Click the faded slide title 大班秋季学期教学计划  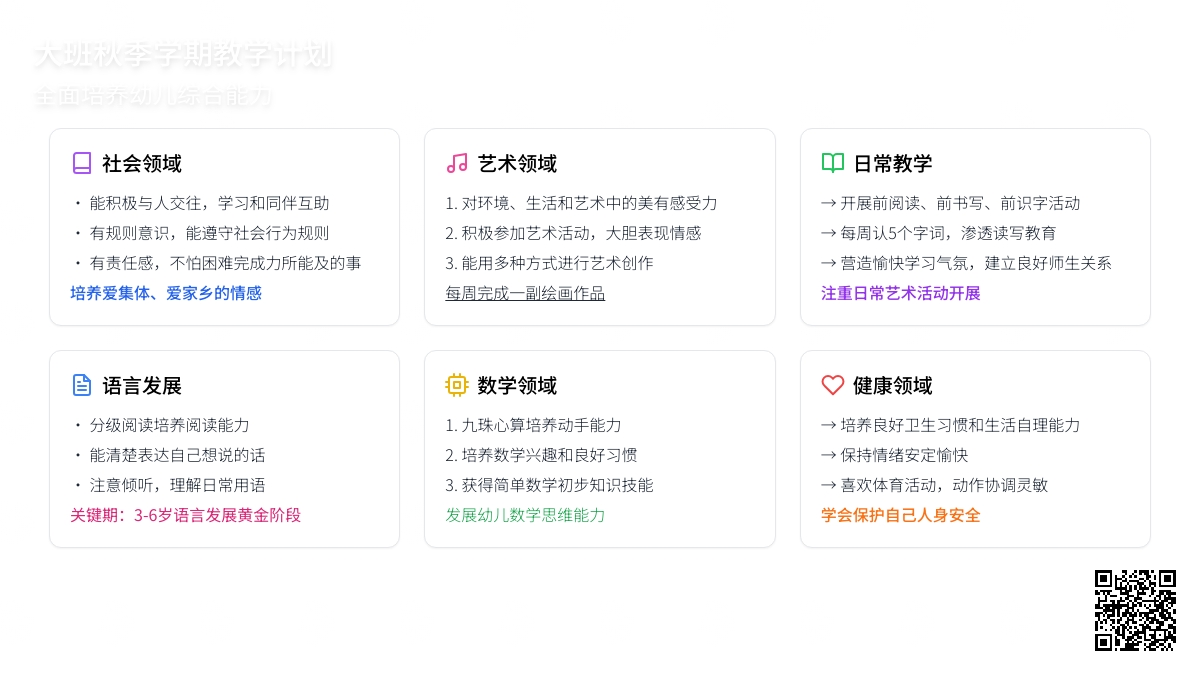coord(183,55)
